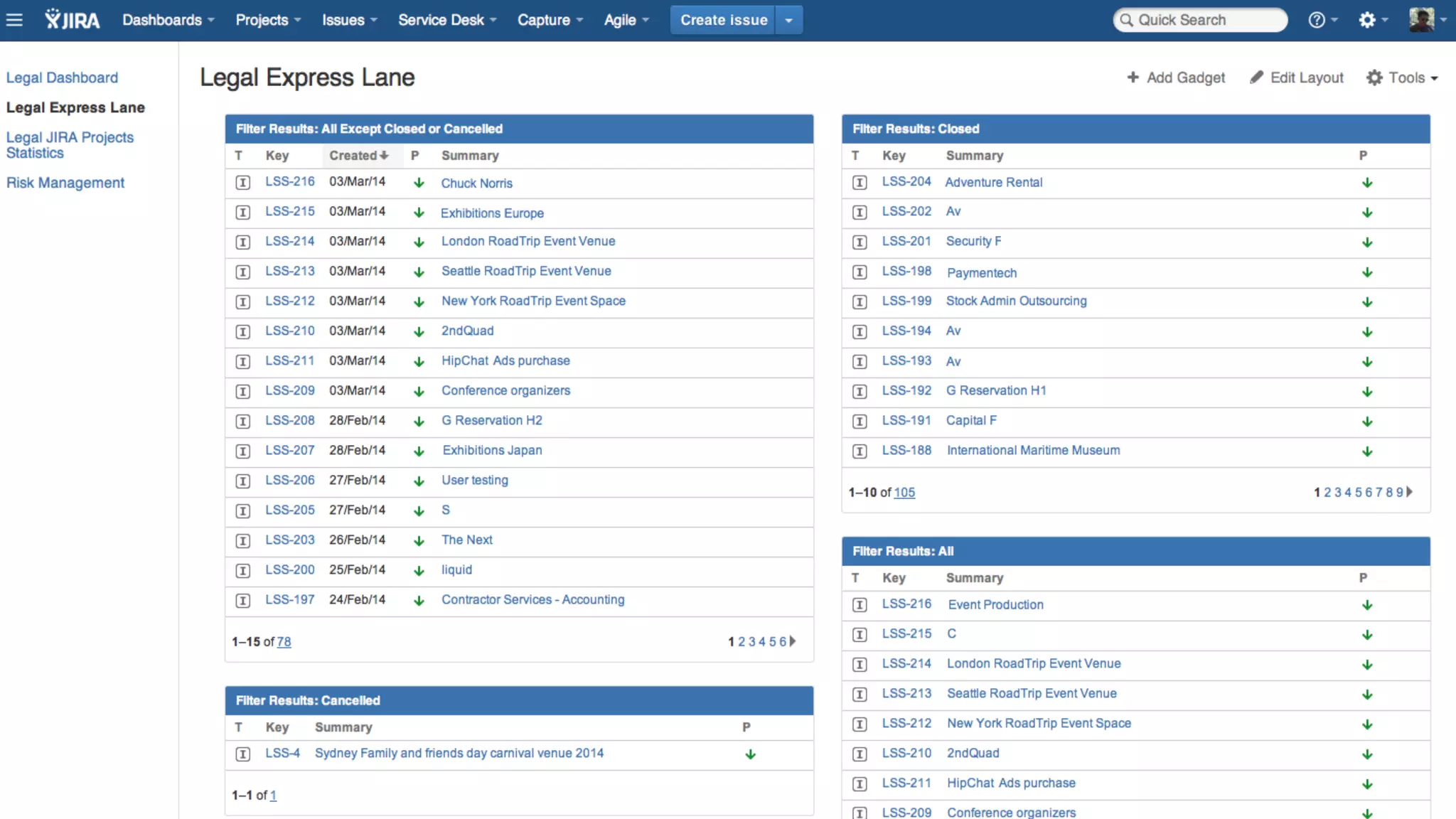The height and width of the screenshot is (819, 1456).
Task: Open the help question mark menu
Action: tap(1317, 20)
